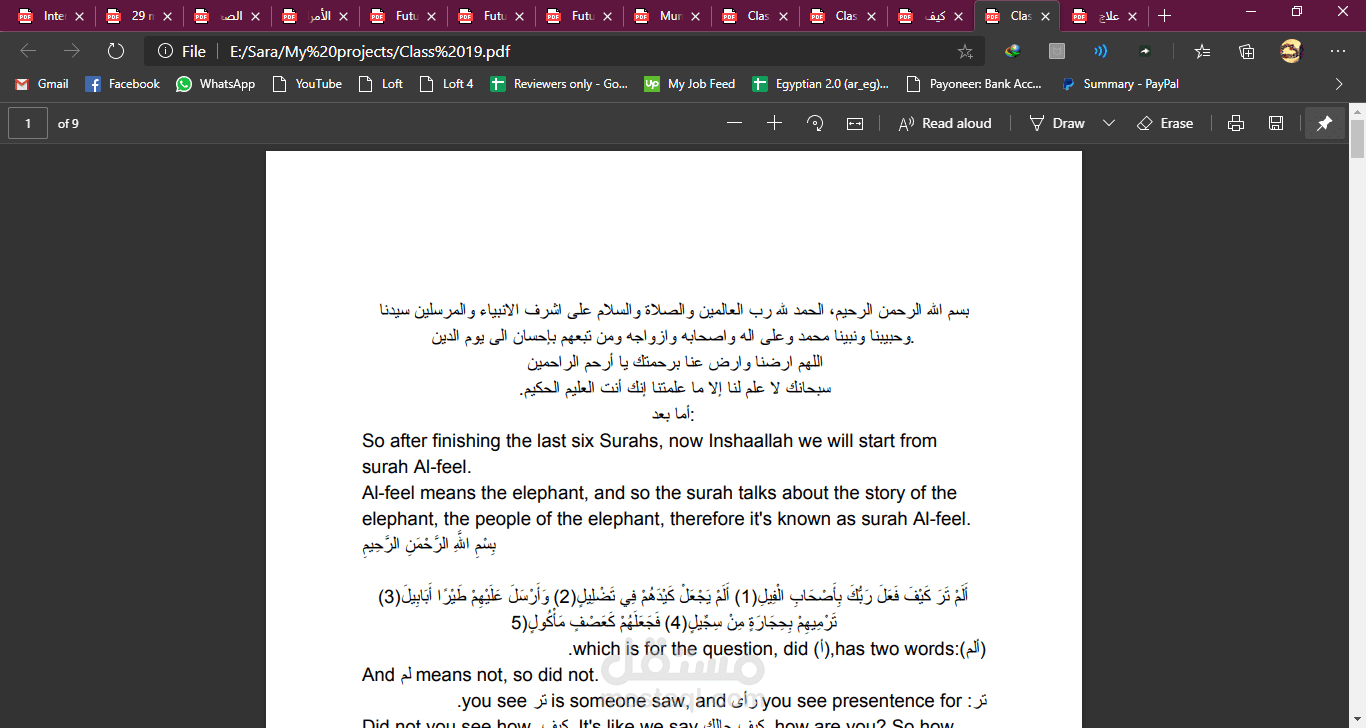Click the colorful first extension icon
This screenshot has height=728, width=1366.
[x=1013, y=51]
